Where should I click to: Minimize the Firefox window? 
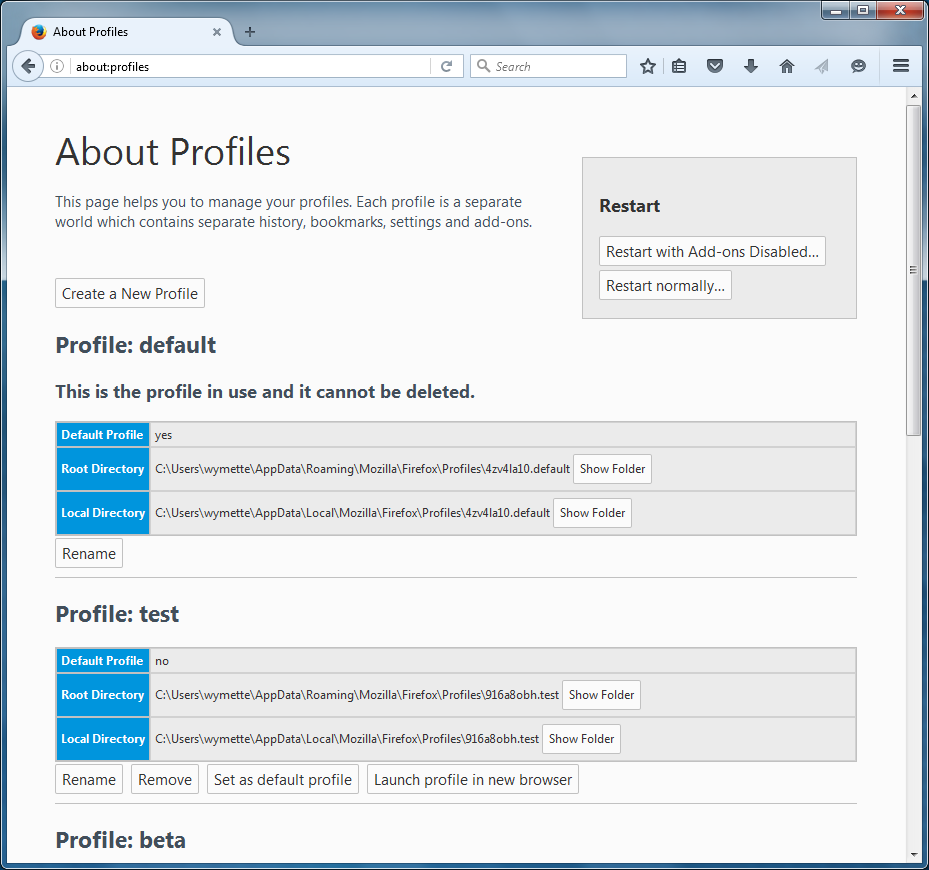(836, 10)
